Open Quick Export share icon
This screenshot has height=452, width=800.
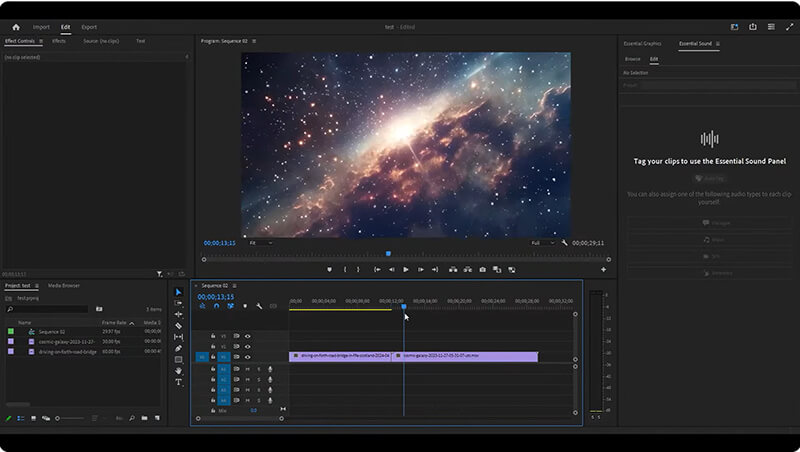click(753, 27)
